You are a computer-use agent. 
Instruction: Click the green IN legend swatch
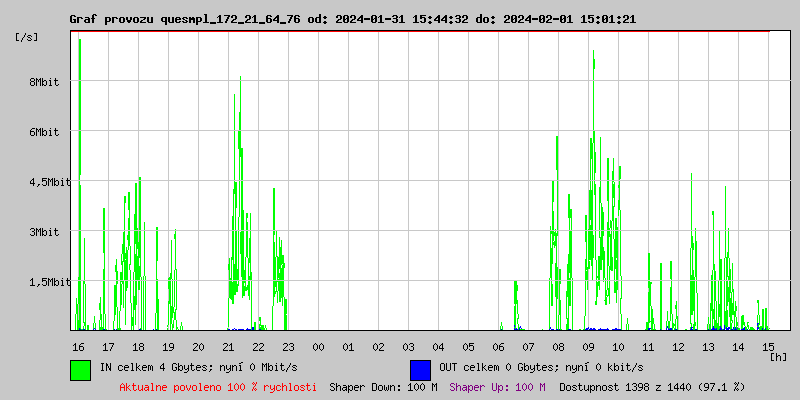click(80, 369)
